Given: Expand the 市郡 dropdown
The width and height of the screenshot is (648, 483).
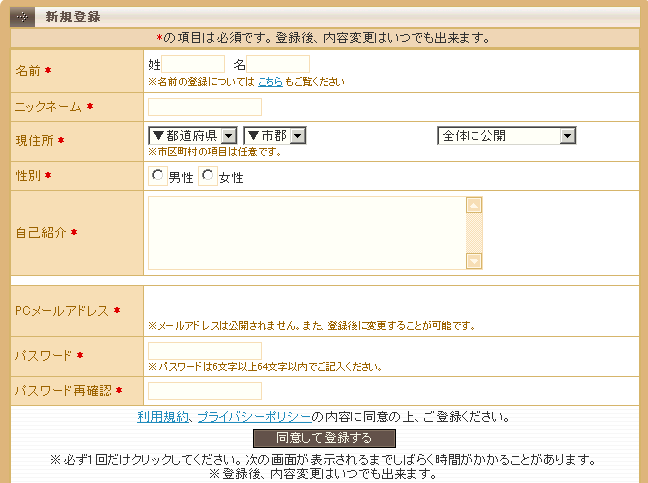Looking at the screenshot, I should pyautogui.click(x=274, y=135).
